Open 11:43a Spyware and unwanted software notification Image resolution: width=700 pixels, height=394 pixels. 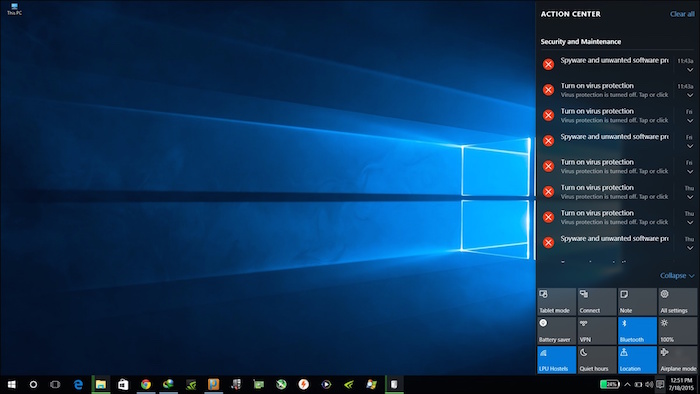617,64
